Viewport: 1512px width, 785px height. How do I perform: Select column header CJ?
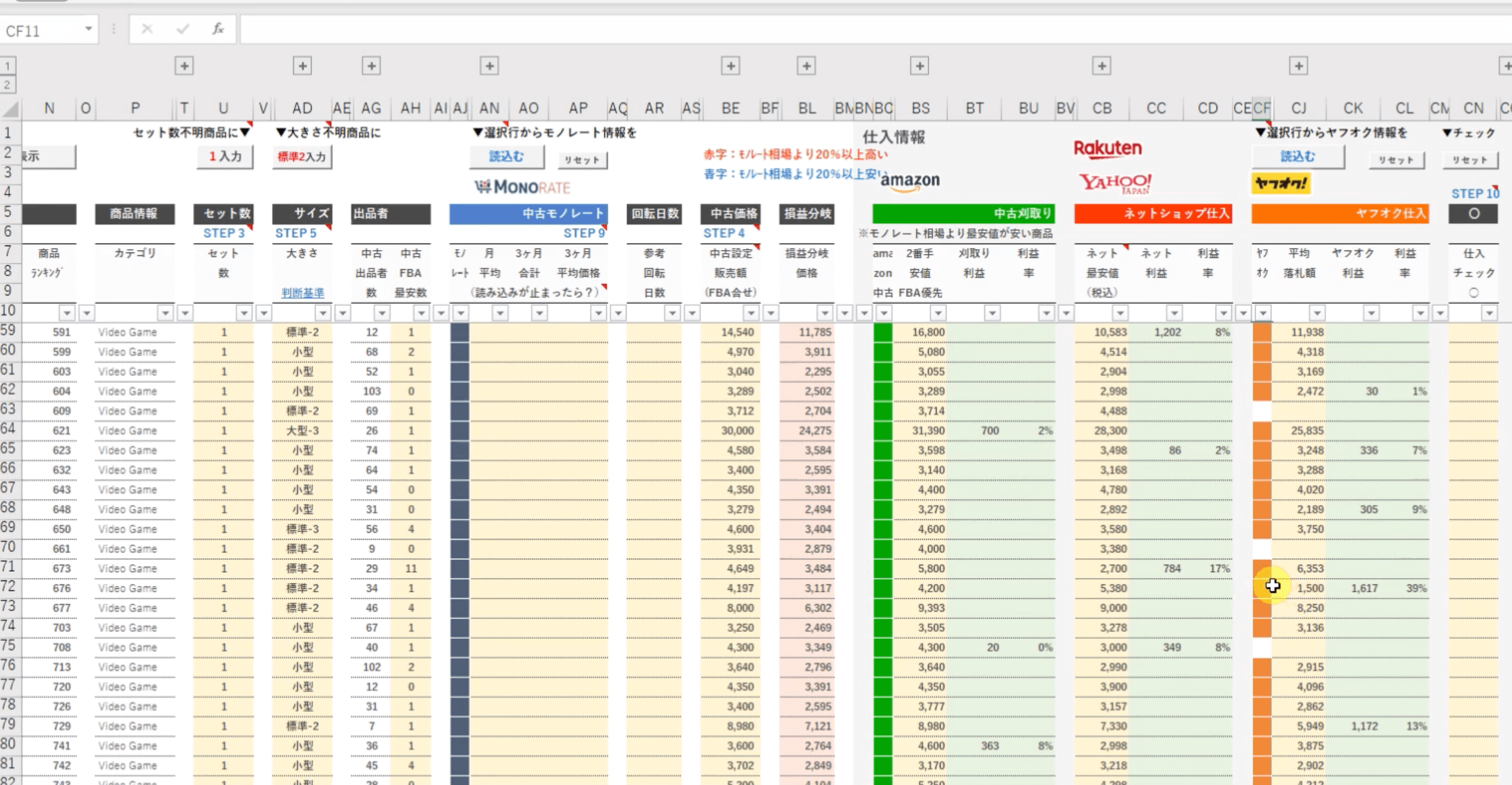click(x=1299, y=108)
